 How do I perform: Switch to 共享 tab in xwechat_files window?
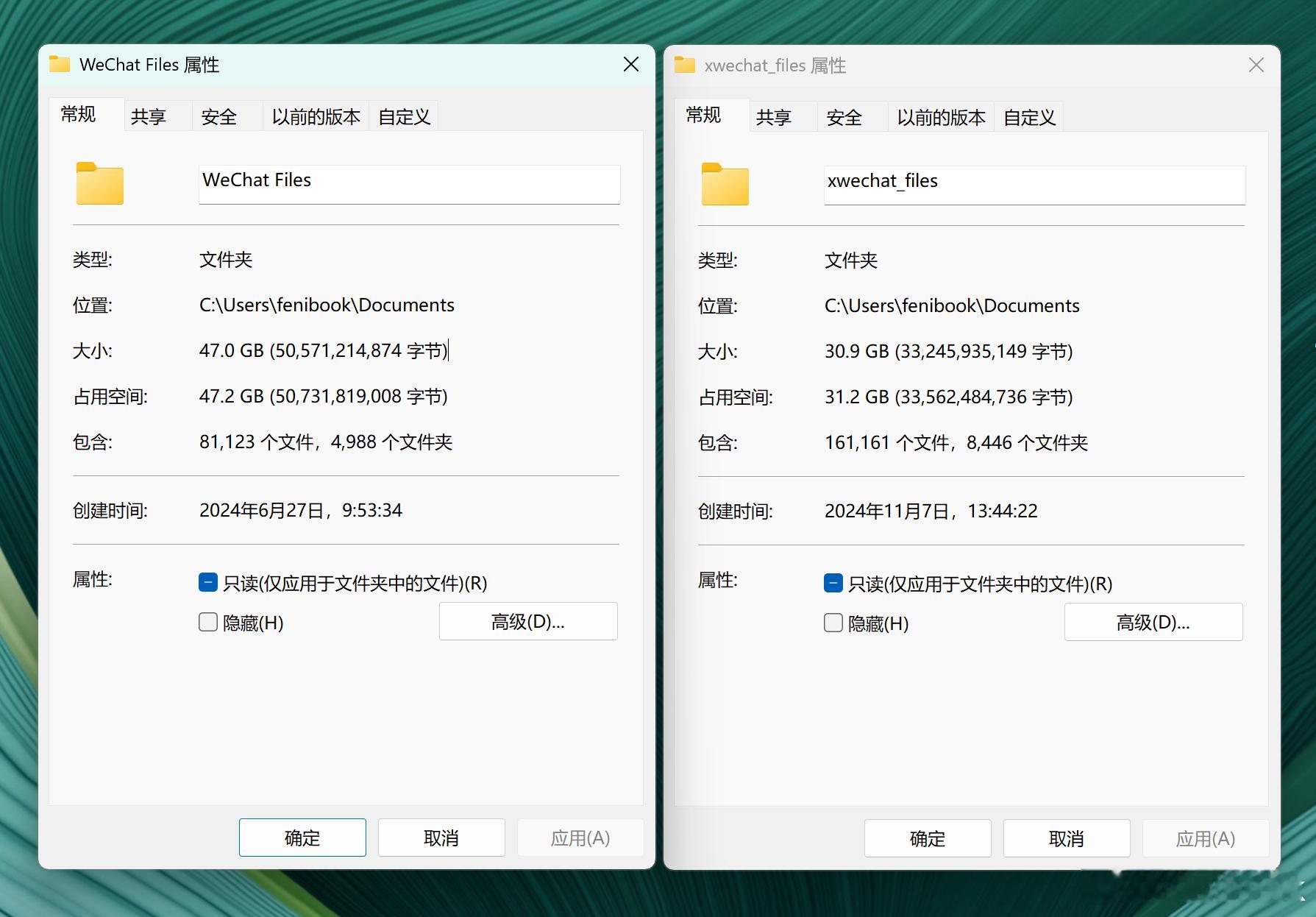[782, 117]
